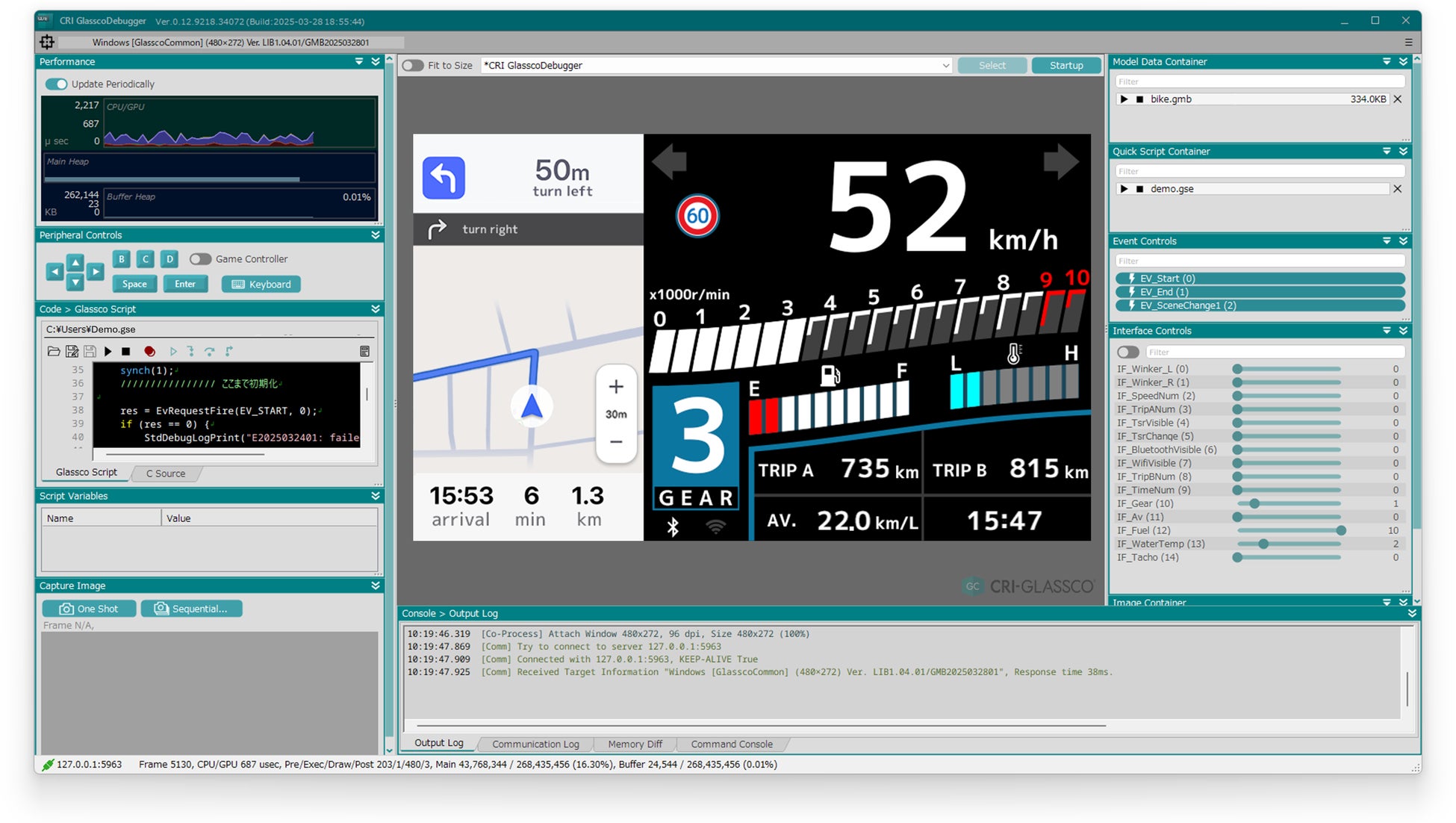Adjust the IF_Fuel slider
The width and height of the screenshot is (1456, 823).
1341,530
